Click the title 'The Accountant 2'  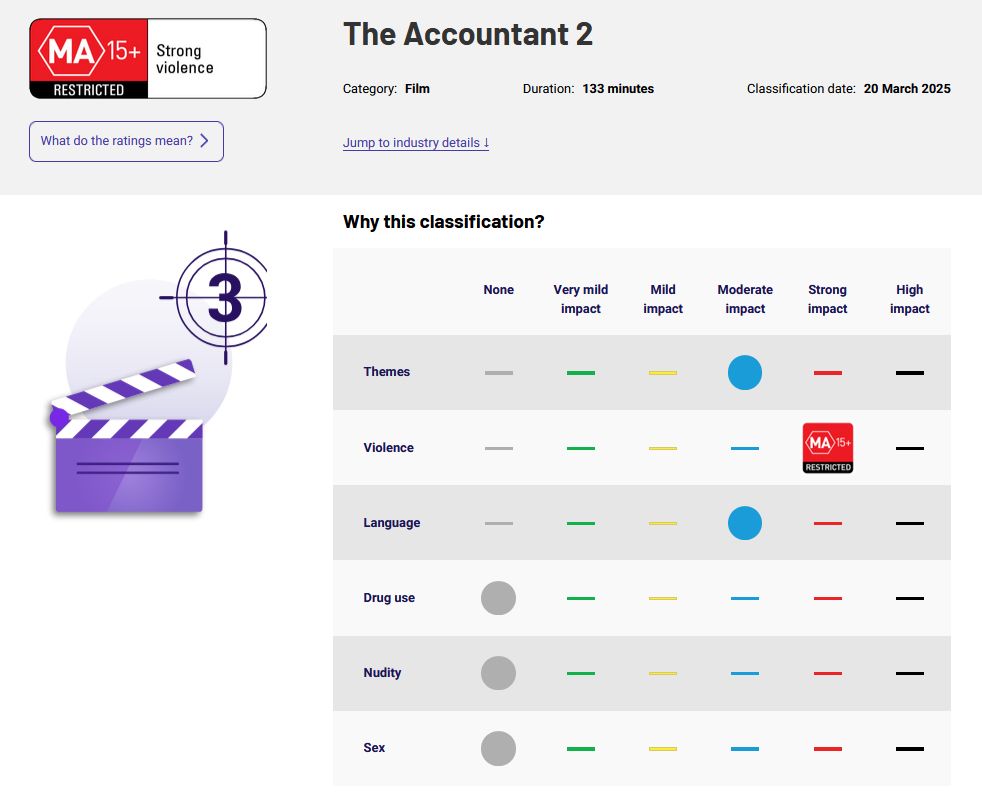[468, 34]
